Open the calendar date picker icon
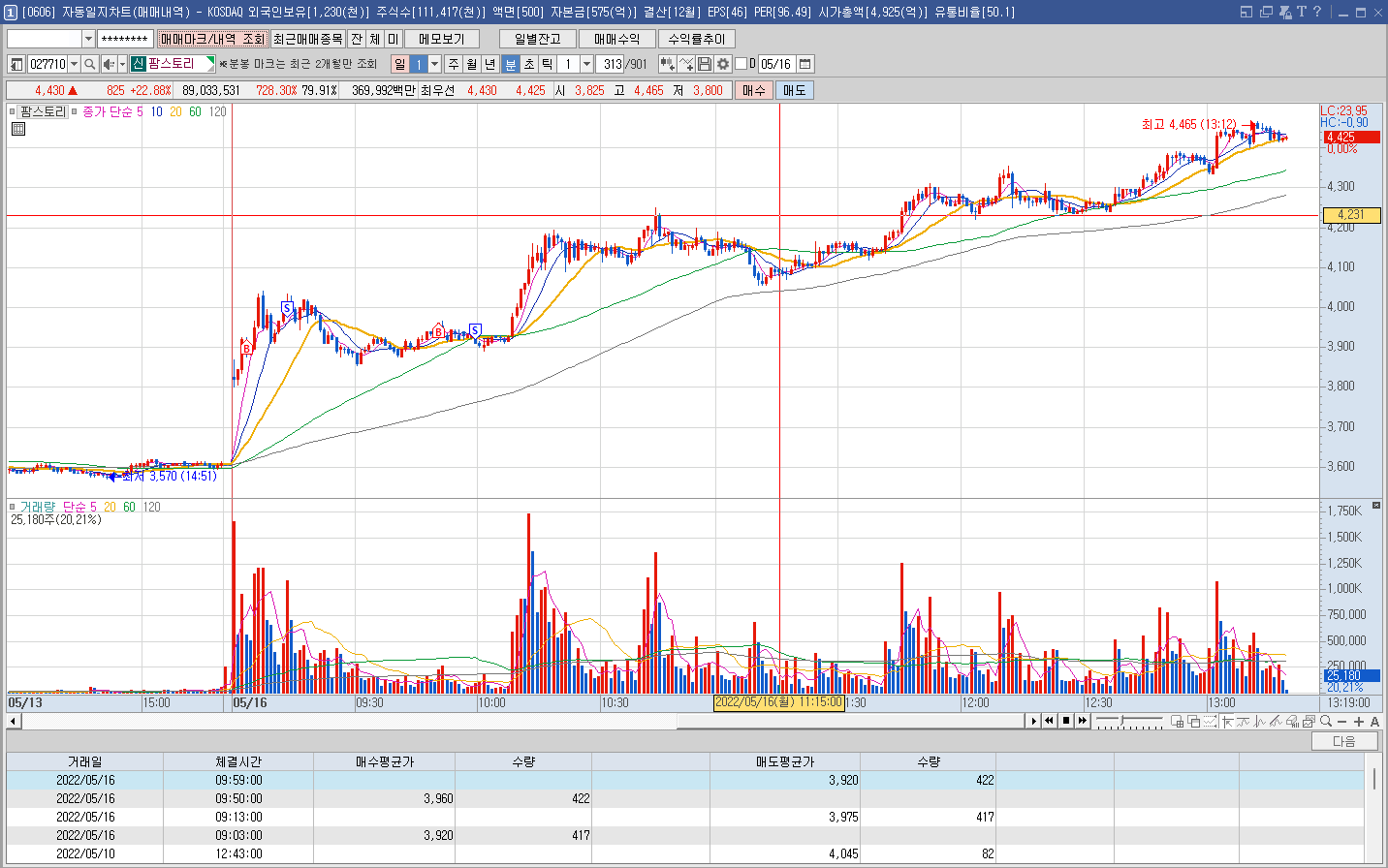The image size is (1388, 868). pos(805,64)
